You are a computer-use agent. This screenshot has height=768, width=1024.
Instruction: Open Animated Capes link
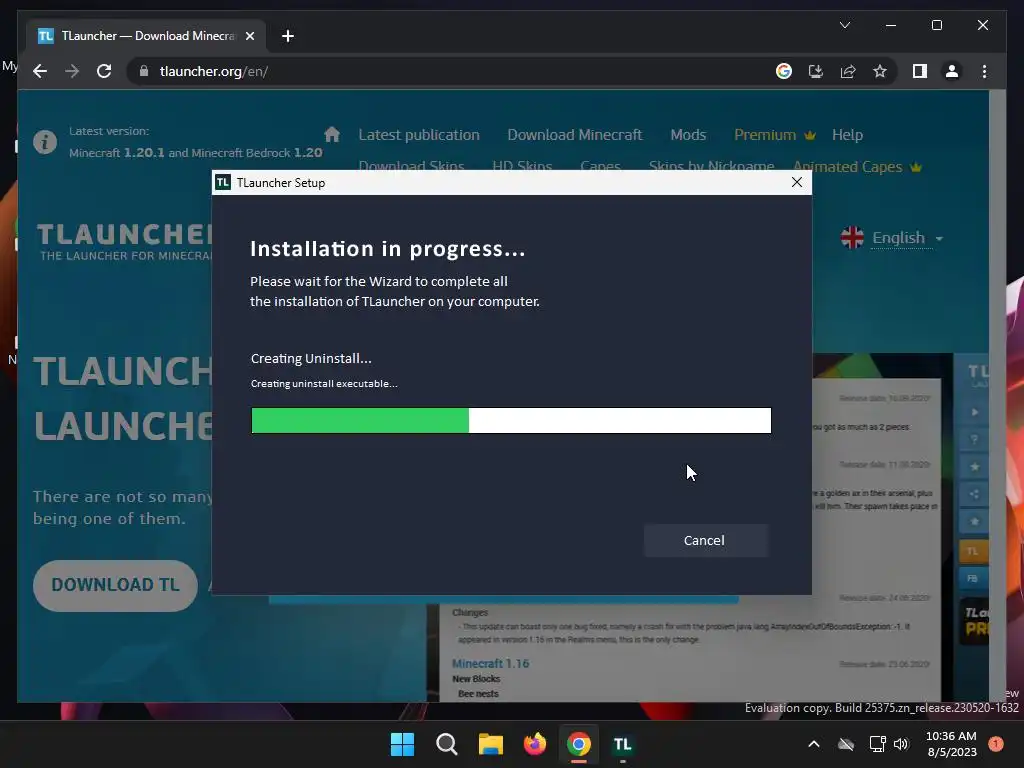click(x=857, y=167)
